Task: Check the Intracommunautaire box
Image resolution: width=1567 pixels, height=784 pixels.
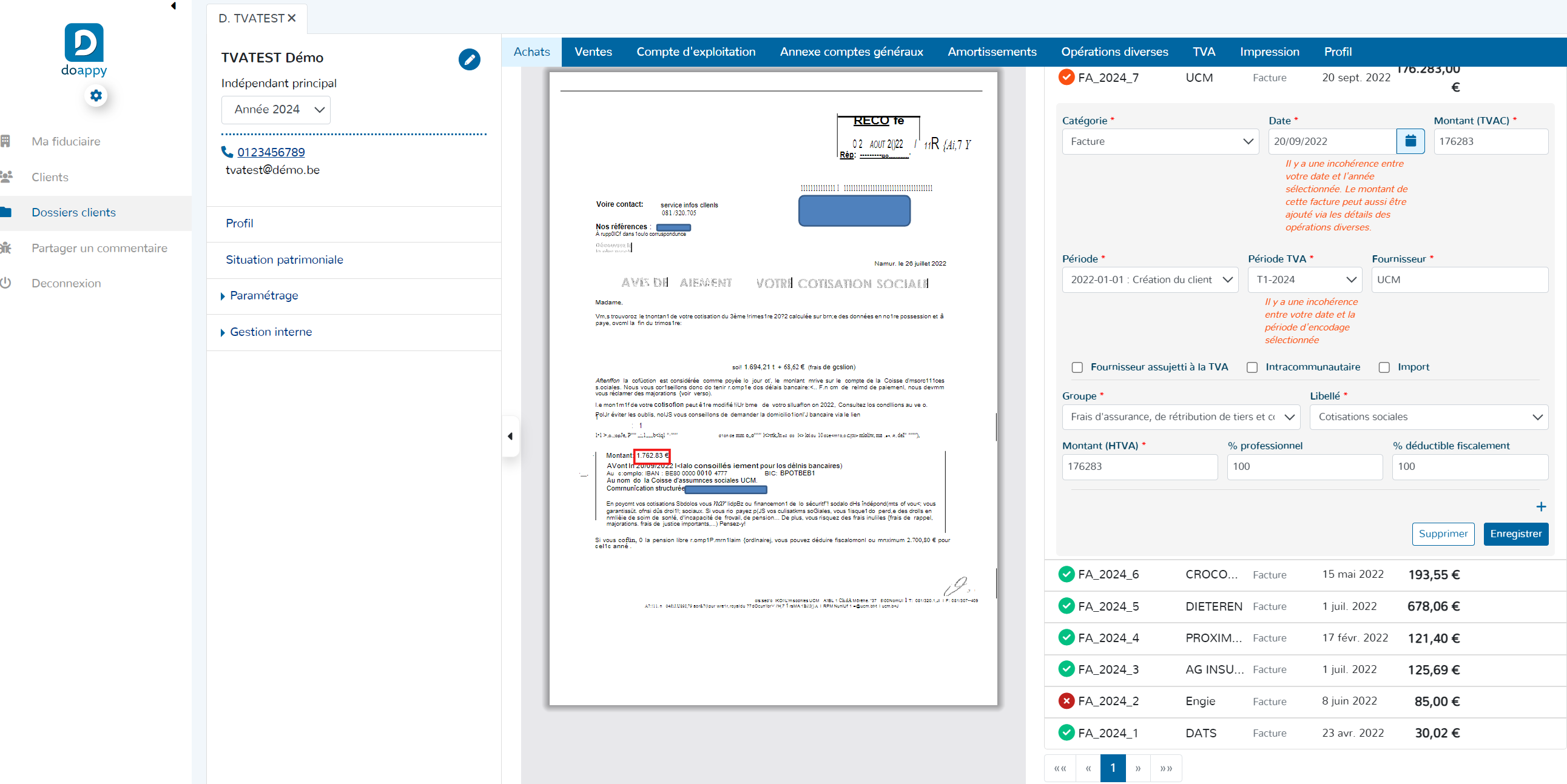Action: point(1252,367)
